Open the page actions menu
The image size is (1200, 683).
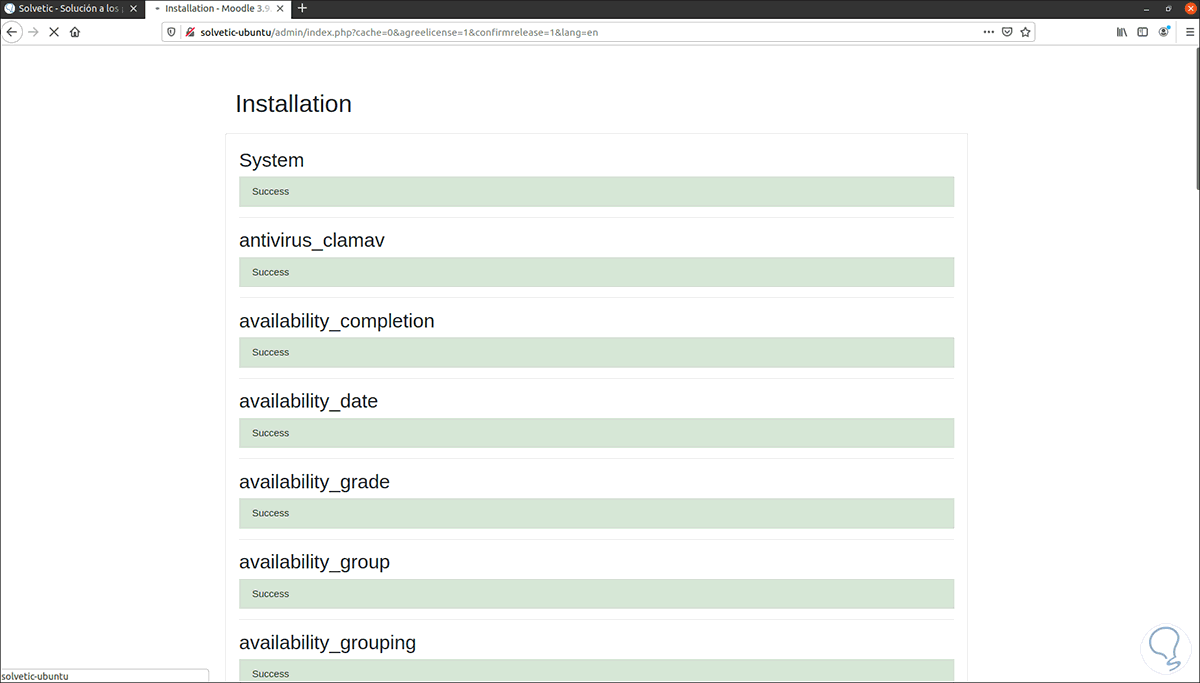(x=988, y=31)
